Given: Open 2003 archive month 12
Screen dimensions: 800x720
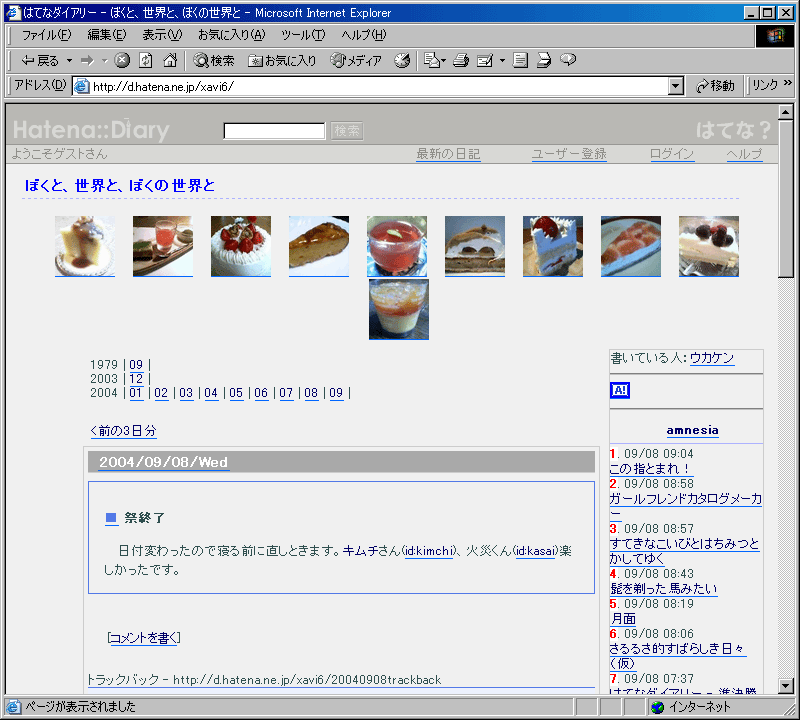Looking at the screenshot, I should point(136,379).
